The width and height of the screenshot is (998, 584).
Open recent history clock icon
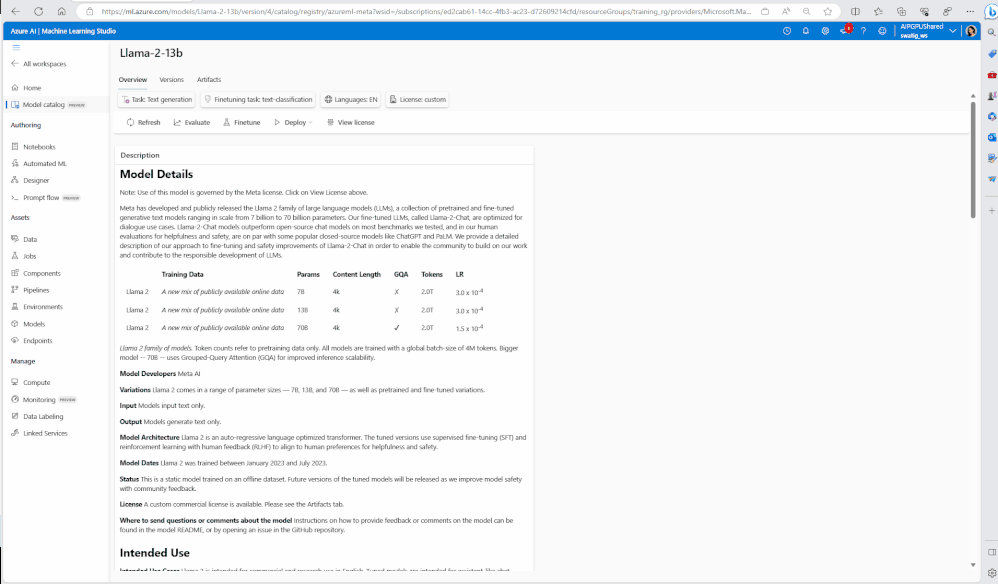[x=787, y=31]
